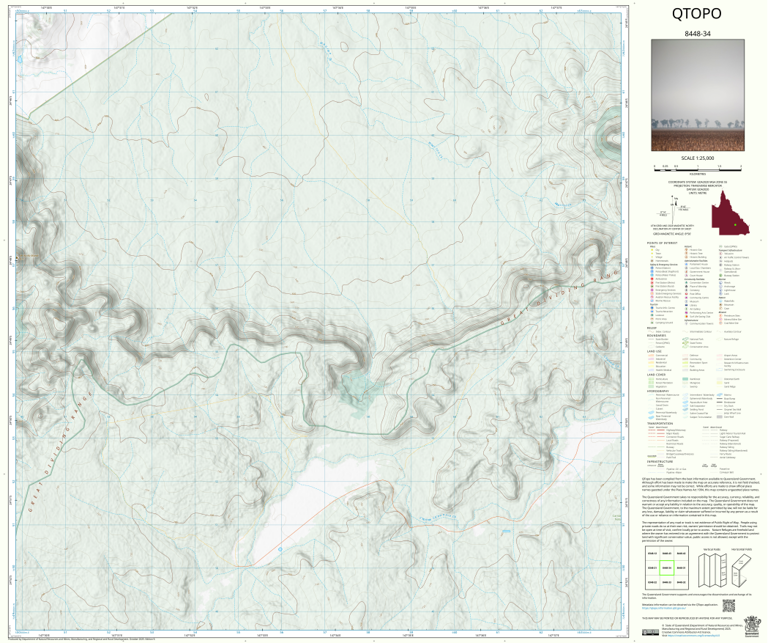Open the cover photo of misty trees
Image resolution: width=768 pixels, height=643 pixels.
click(697, 95)
